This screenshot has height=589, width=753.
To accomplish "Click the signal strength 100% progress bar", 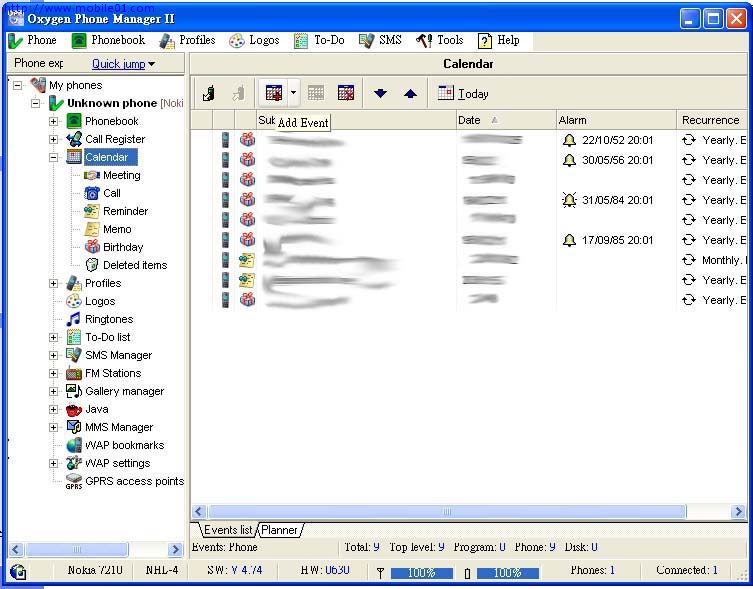I will (422, 573).
